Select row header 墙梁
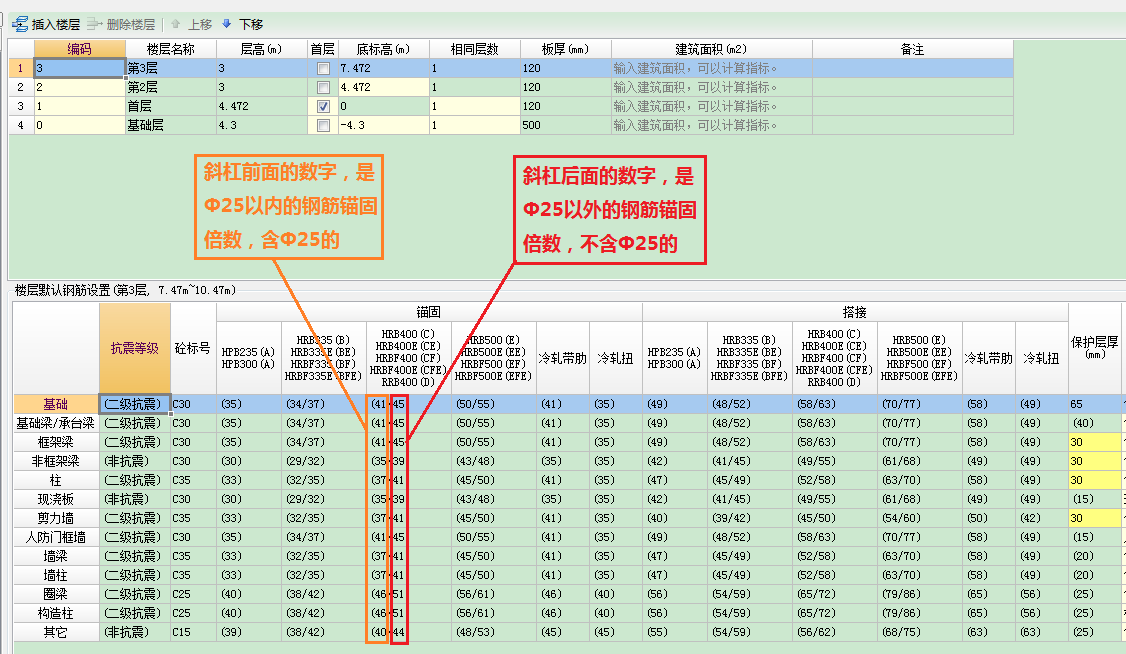Viewport: 1126px width, 654px height. [56, 556]
